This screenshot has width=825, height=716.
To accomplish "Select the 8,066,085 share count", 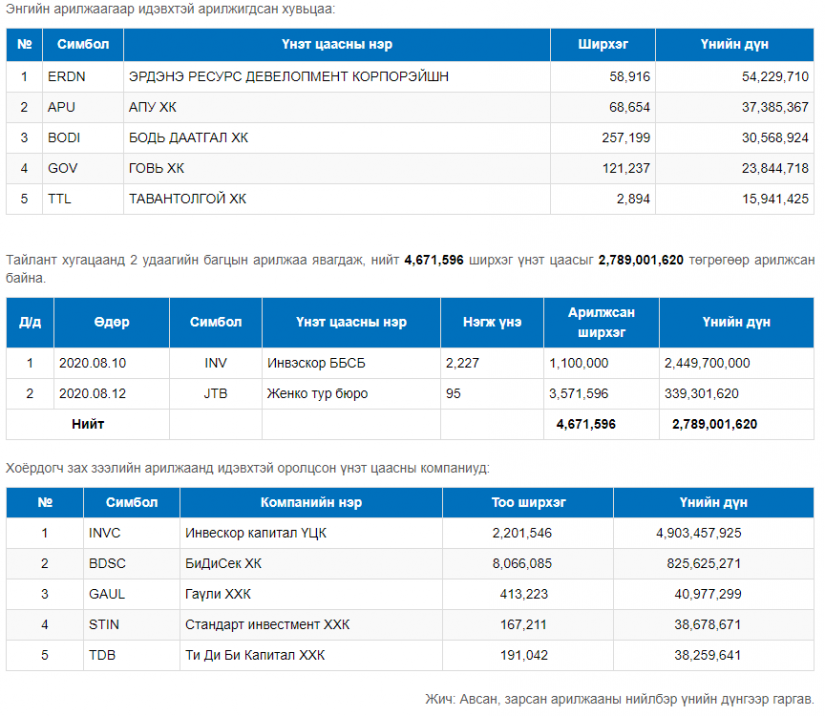I will [522, 564].
